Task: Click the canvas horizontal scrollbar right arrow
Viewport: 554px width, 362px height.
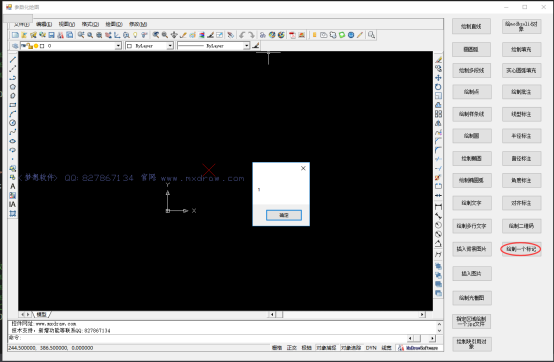Action: [422, 314]
